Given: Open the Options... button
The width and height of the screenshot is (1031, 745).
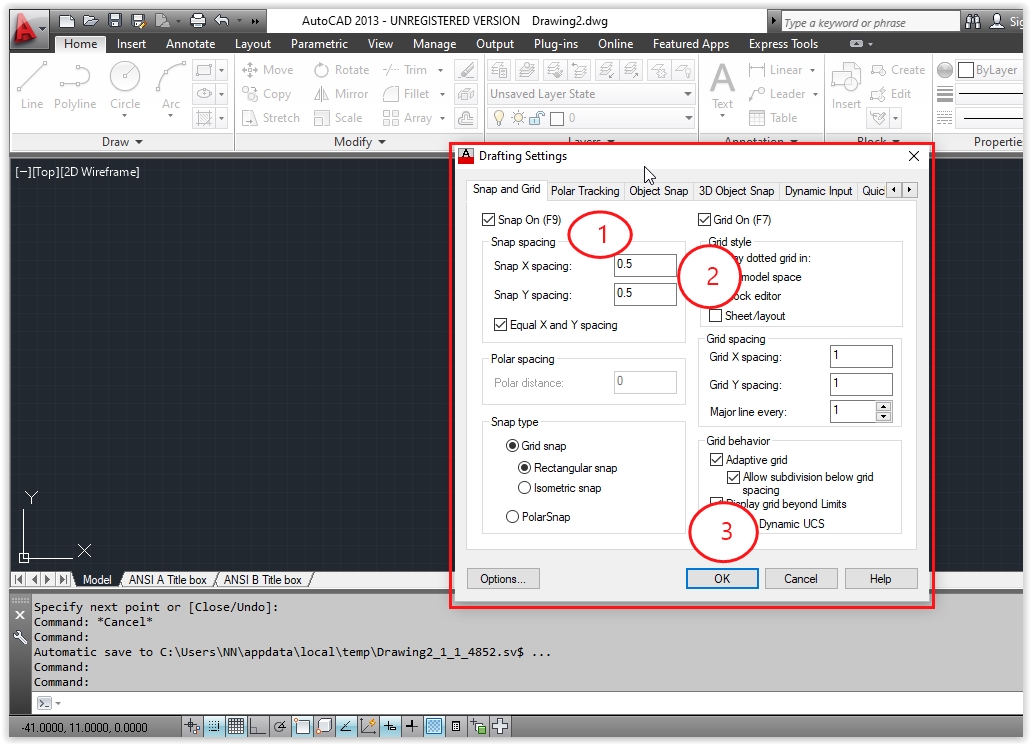Looking at the screenshot, I should 503,579.
